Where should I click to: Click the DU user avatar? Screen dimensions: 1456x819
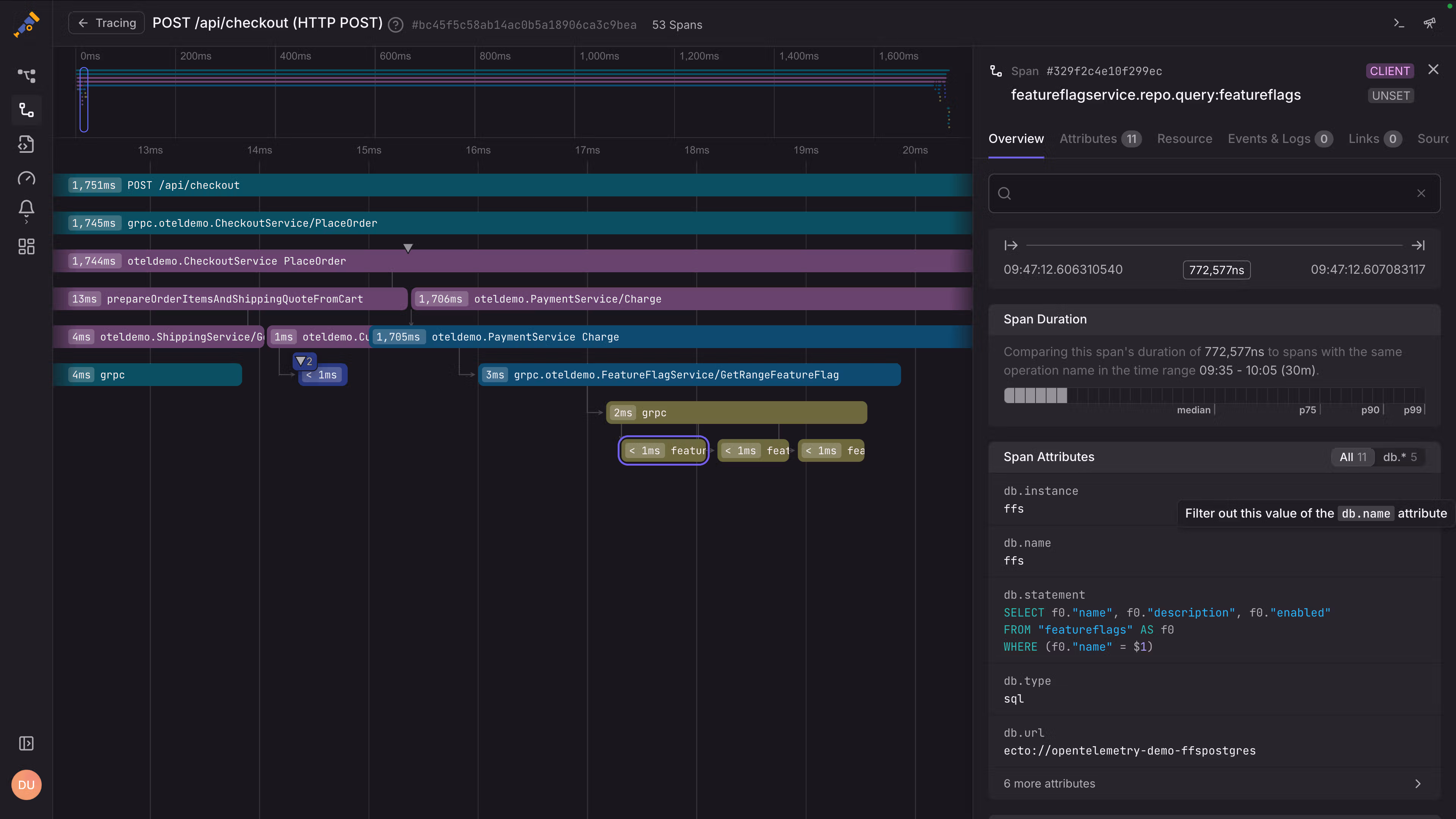(x=26, y=784)
